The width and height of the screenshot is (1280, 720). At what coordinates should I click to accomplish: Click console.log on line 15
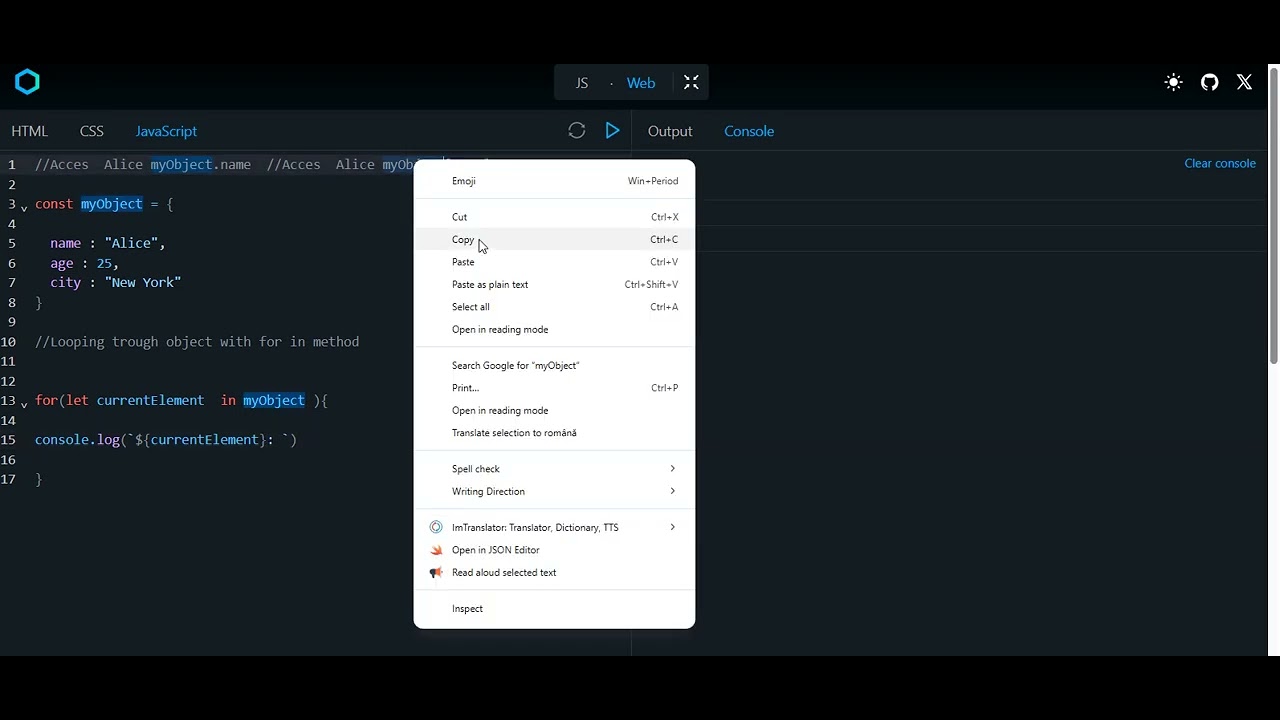(77, 440)
